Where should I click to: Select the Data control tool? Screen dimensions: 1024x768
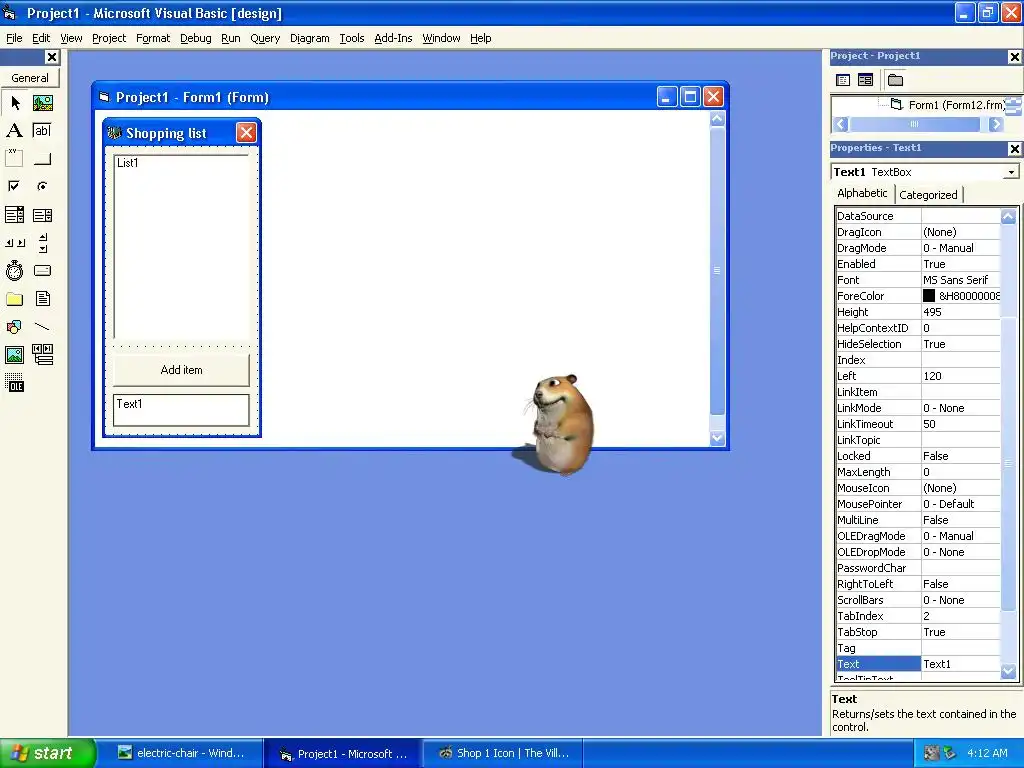click(x=42, y=355)
